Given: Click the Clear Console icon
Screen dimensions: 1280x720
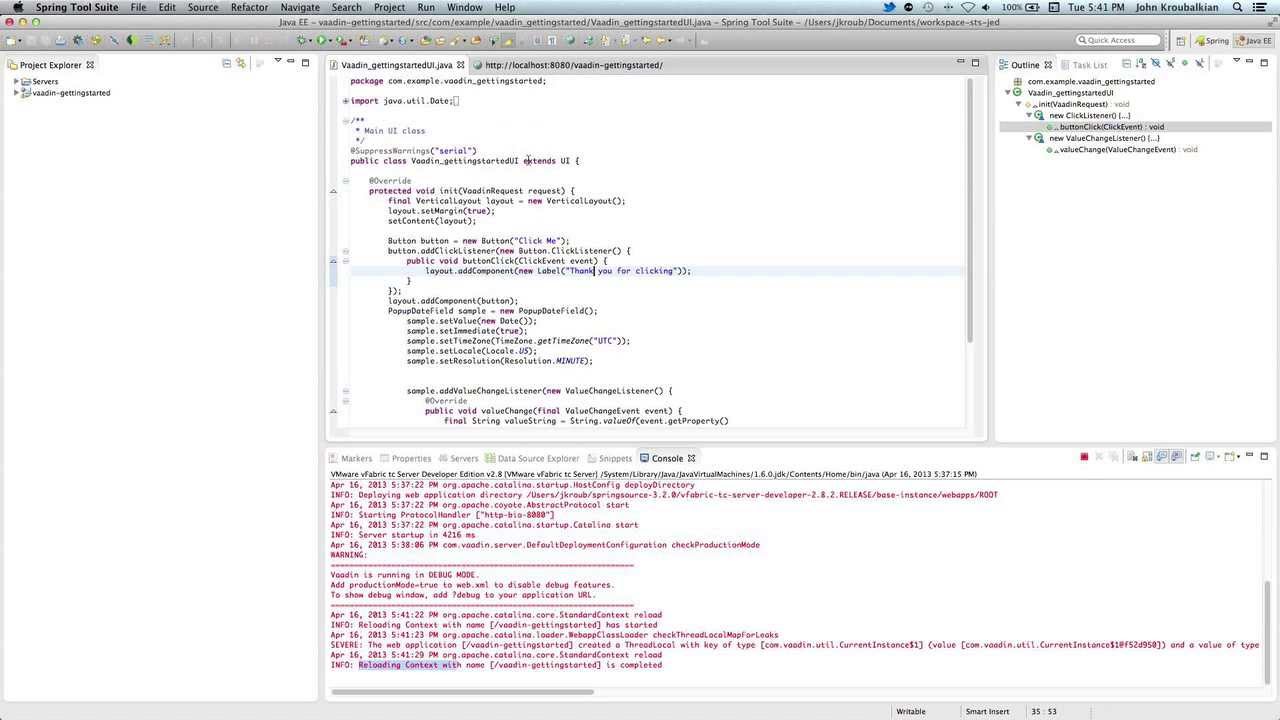Looking at the screenshot, I should (1133, 457).
